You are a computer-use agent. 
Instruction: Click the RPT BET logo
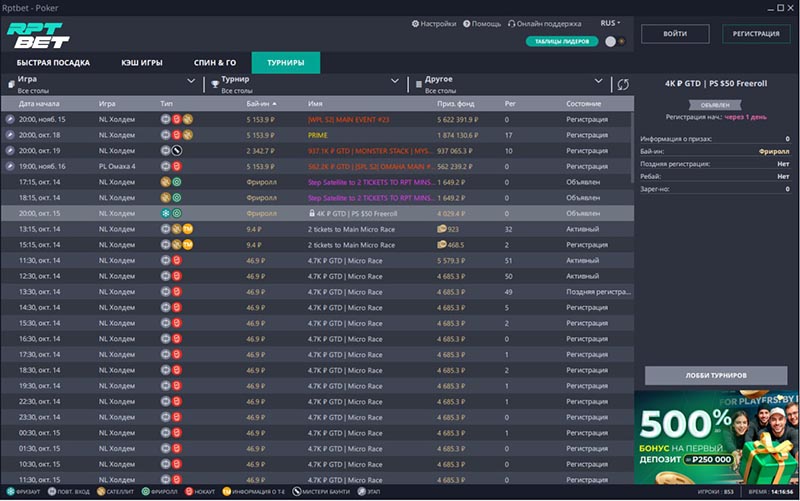27,35
